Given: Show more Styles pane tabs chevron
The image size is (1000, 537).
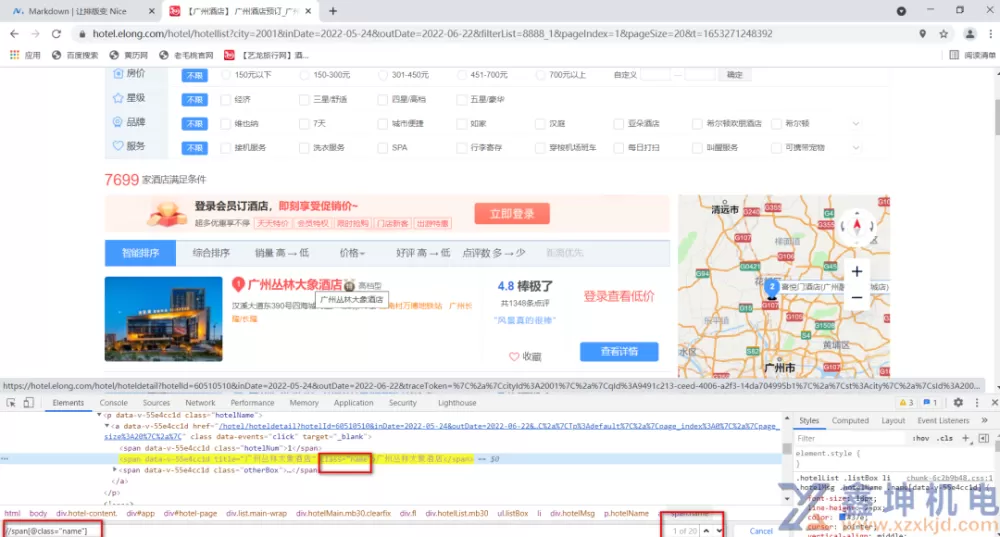Looking at the screenshot, I should tap(985, 420).
